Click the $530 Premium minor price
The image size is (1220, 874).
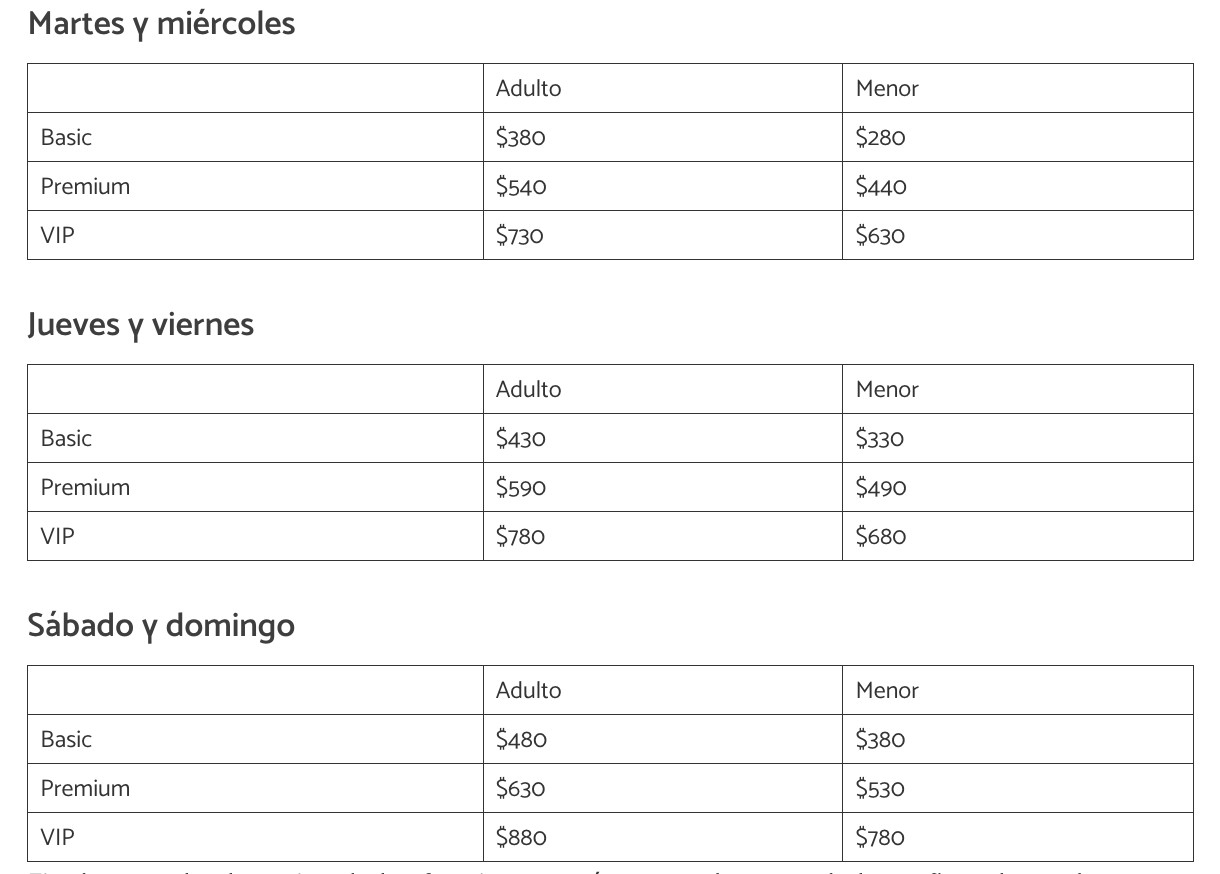pyautogui.click(x=880, y=789)
